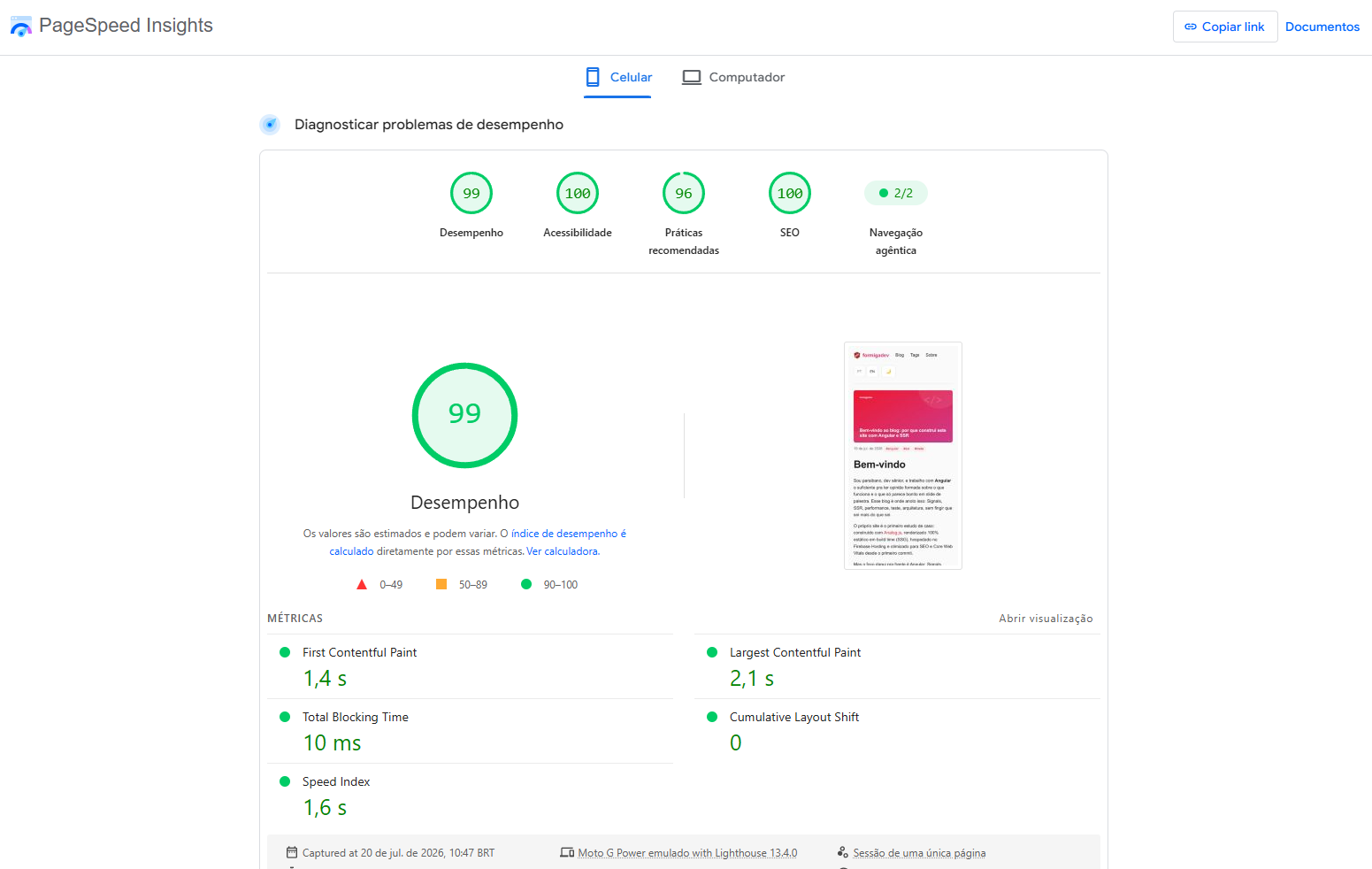Image resolution: width=1372 pixels, height=869 pixels.
Task: Click the Cumulative Layout Shift value 0
Action: 736,743
